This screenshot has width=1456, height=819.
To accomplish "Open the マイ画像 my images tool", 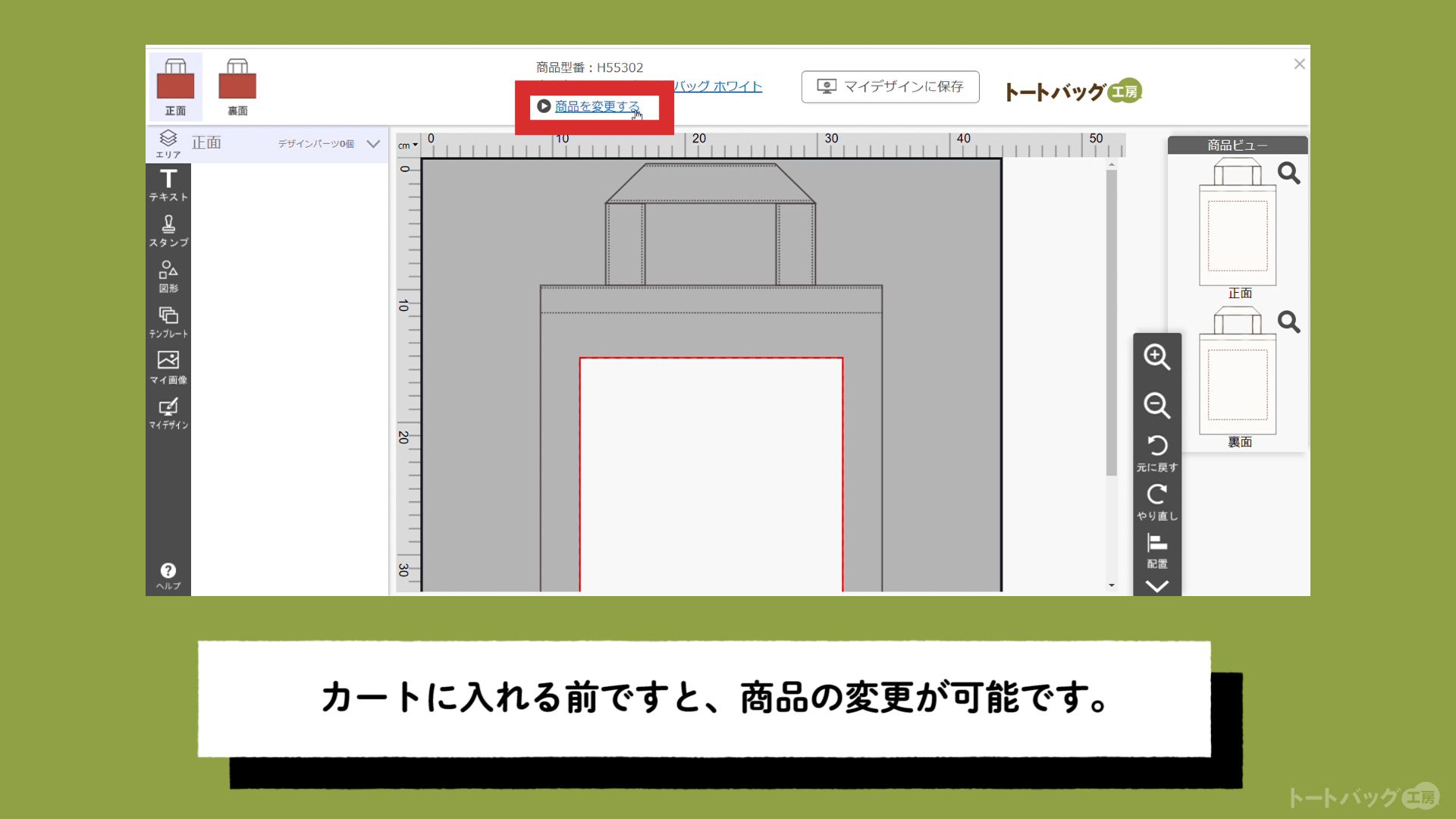I will click(168, 368).
